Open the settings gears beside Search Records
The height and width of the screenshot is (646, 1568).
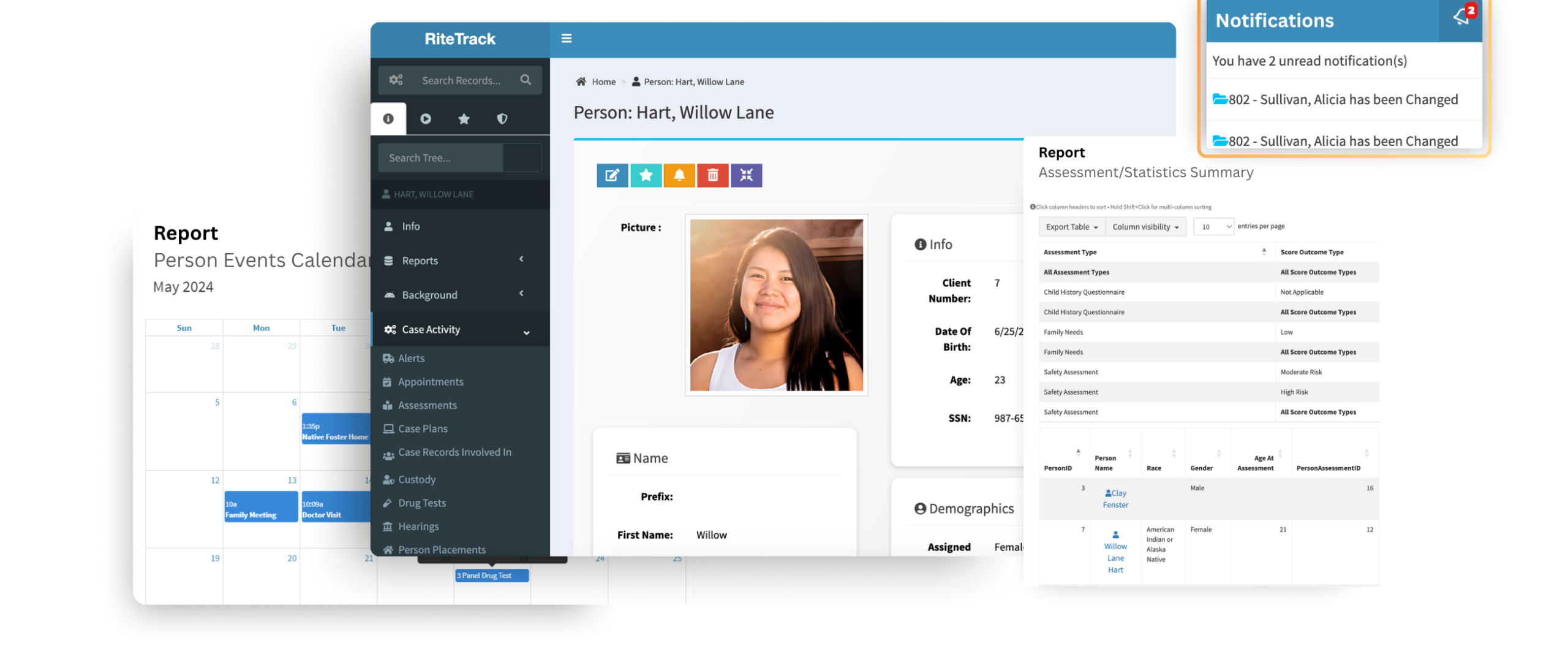[396, 80]
